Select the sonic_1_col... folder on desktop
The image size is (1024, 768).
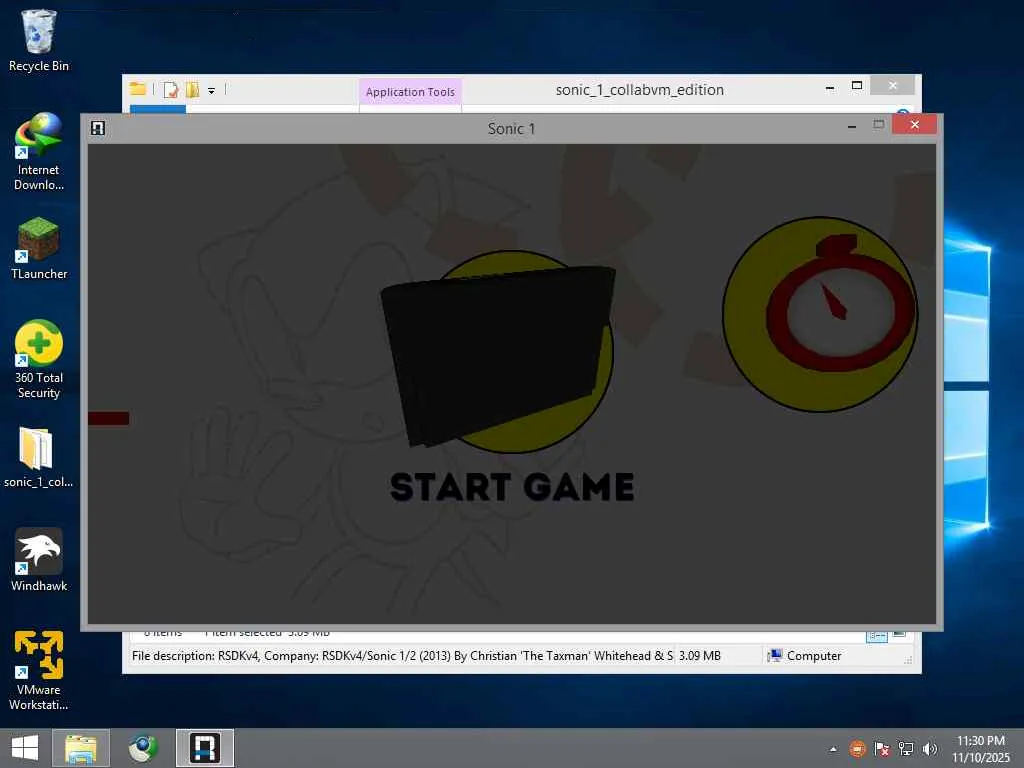pos(39,457)
